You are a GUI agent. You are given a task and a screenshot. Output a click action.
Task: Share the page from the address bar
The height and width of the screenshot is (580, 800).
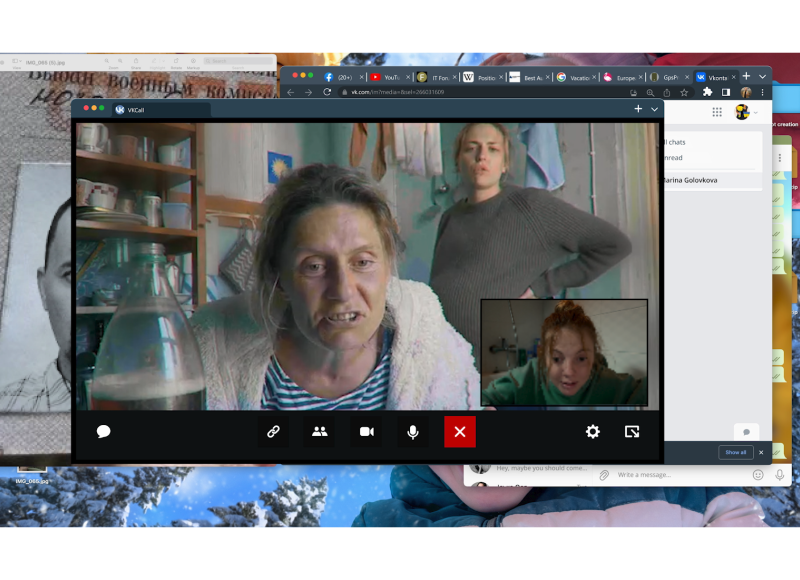click(x=667, y=93)
